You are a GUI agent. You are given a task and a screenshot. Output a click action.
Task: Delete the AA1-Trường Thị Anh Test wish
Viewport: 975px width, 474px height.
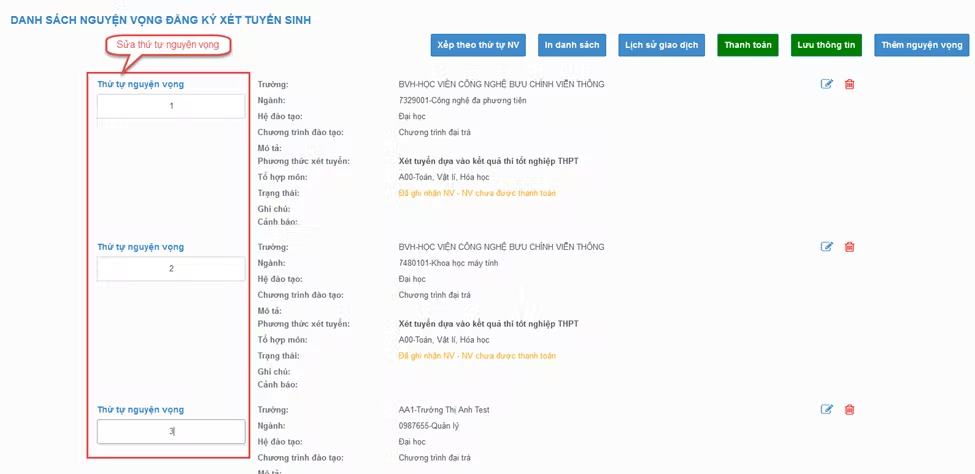tap(850, 409)
